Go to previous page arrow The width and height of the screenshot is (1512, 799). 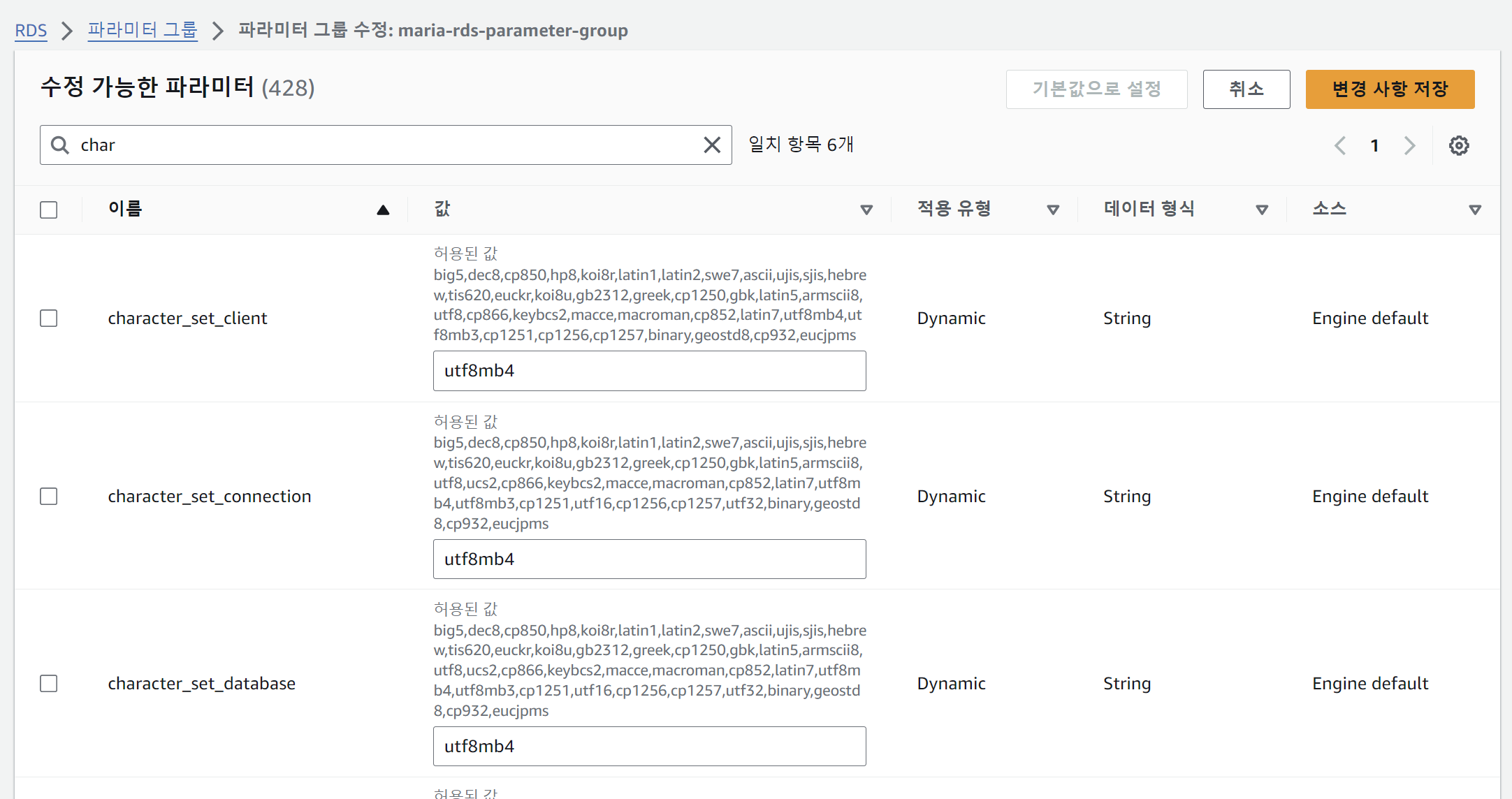pos(1339,145)
